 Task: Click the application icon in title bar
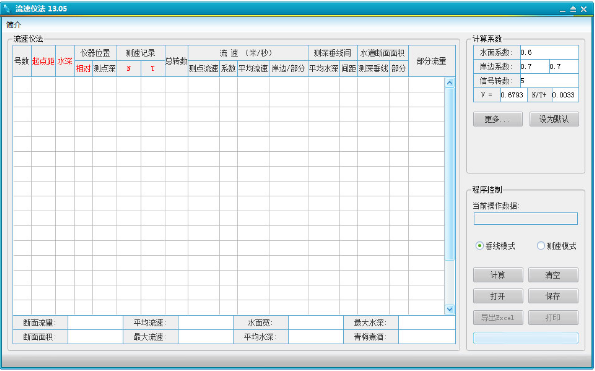click(x=6, y=8)
